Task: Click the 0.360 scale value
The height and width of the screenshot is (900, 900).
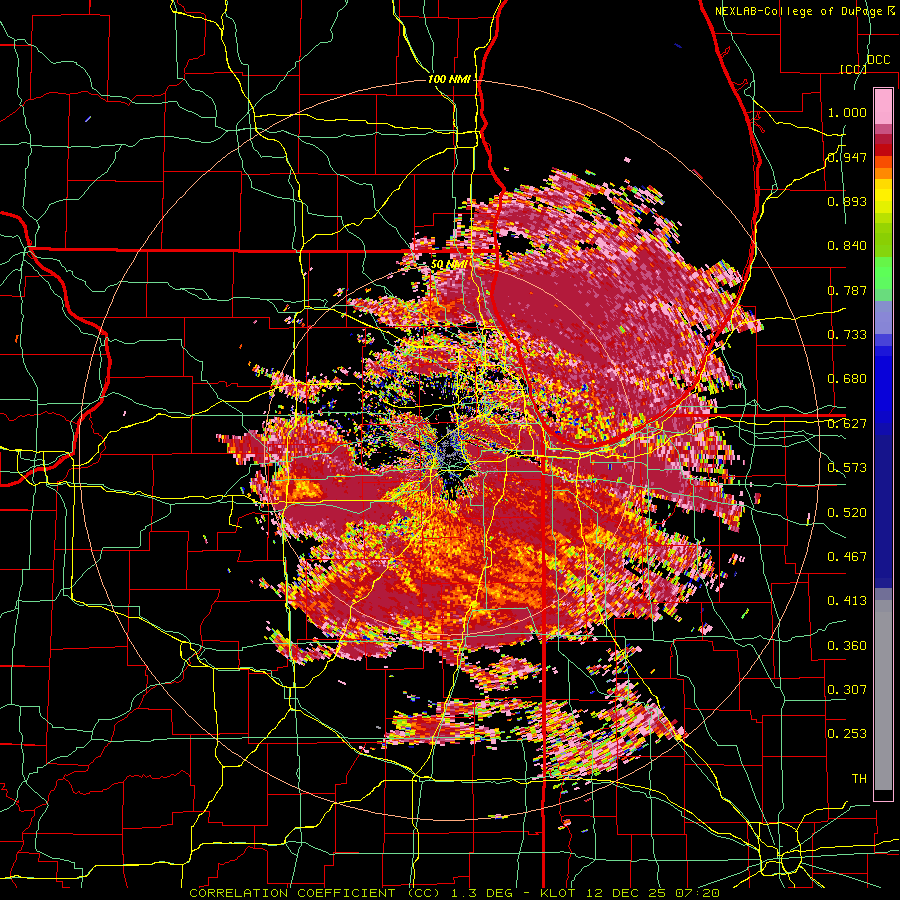Action: point(847,646)
